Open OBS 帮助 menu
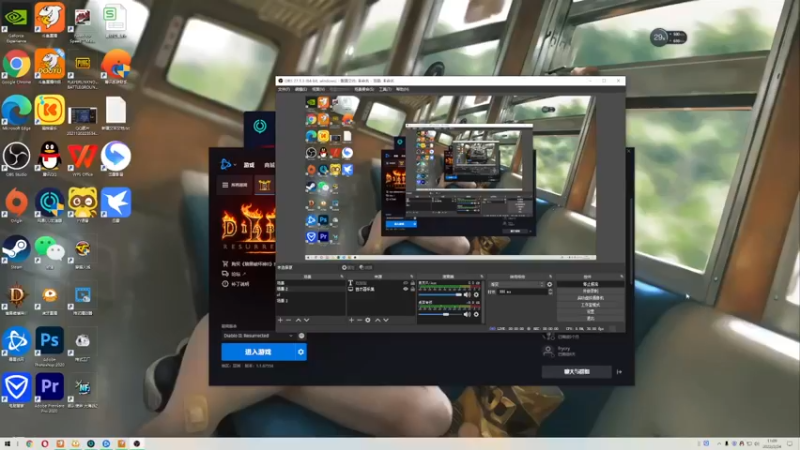The image size is (800, 450). [403, 89]
